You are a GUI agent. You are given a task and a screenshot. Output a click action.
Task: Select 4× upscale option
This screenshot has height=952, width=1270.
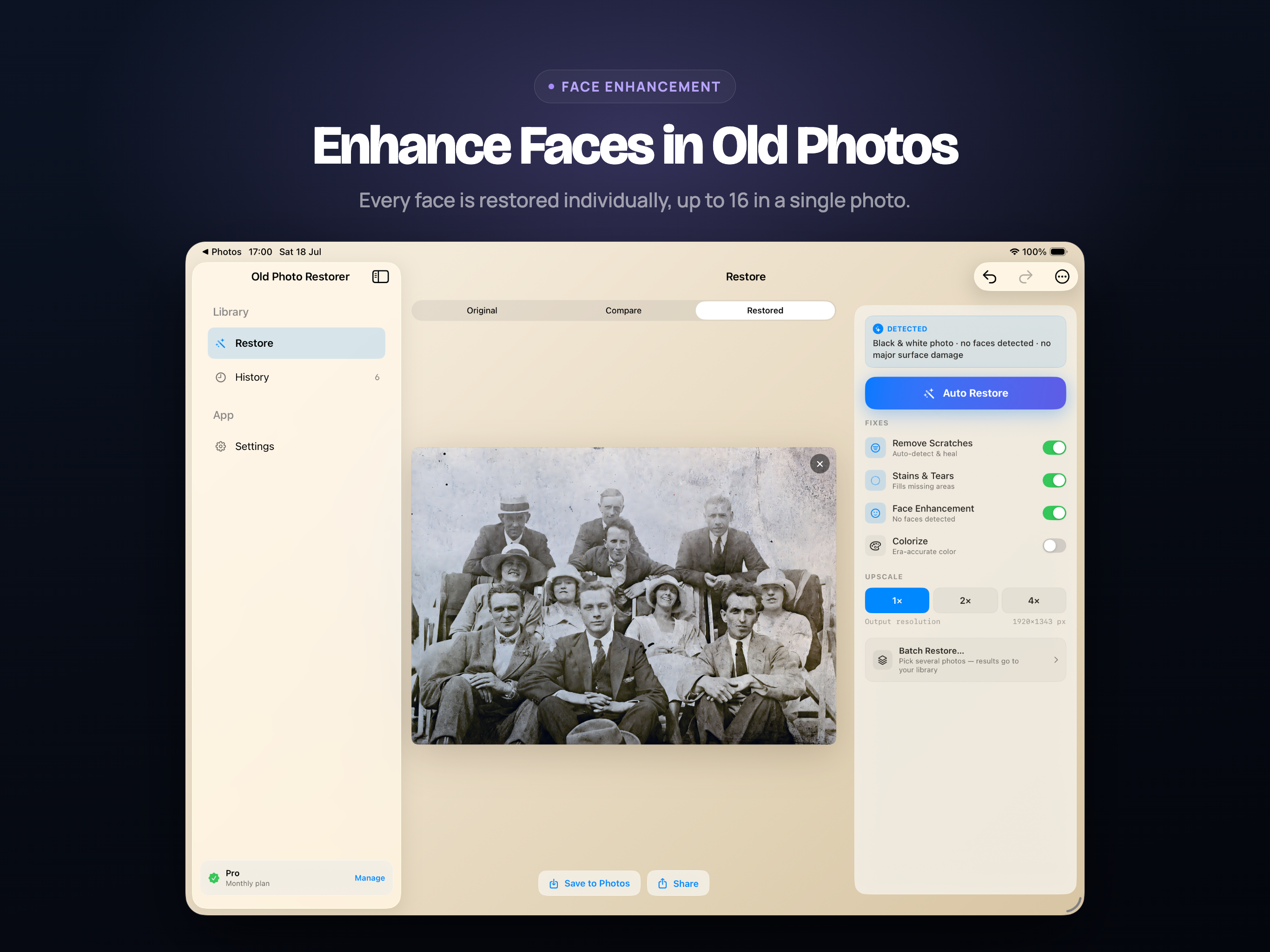click(1033, 601)
